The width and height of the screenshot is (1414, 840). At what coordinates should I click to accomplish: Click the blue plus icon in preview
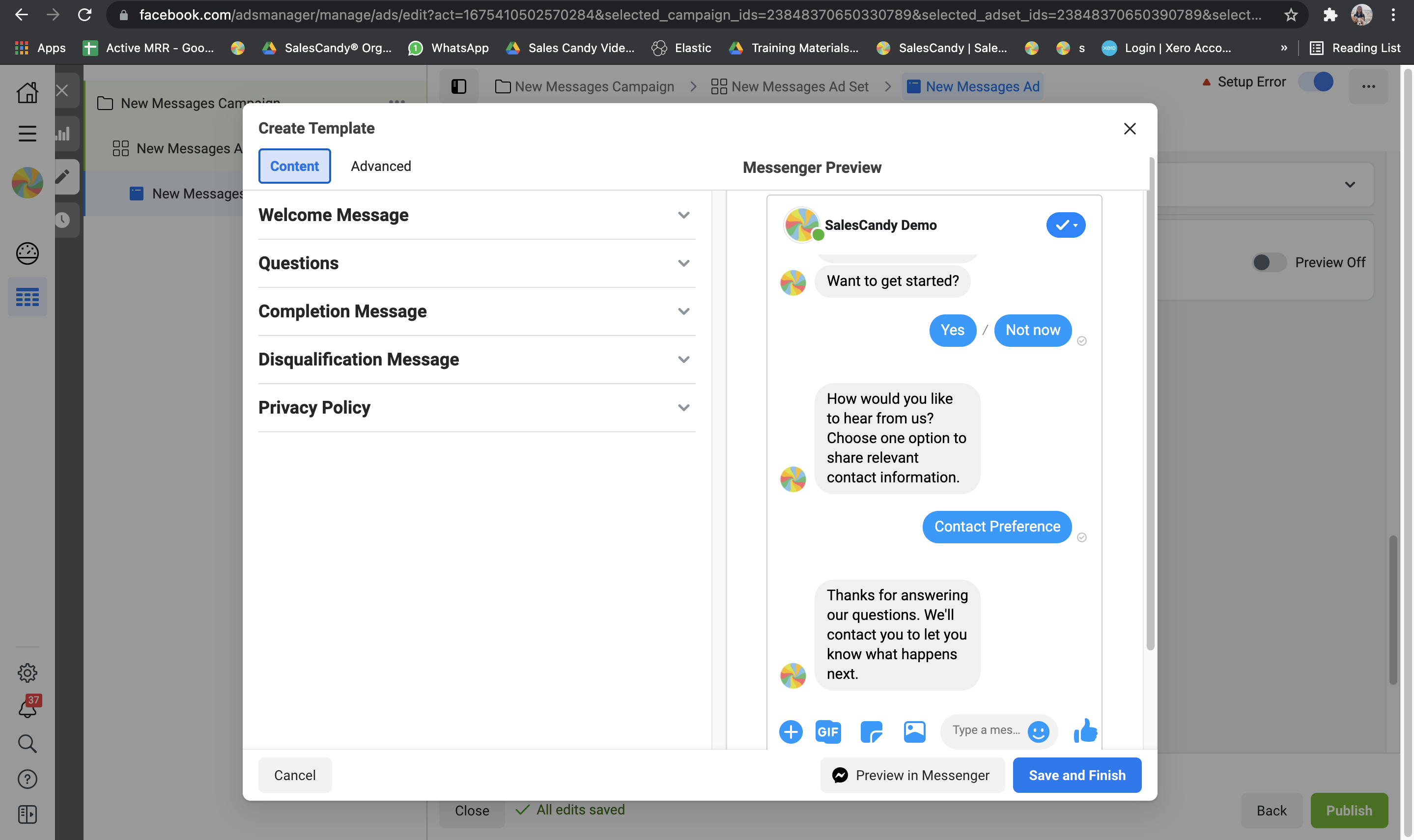(x=790, y=731)
